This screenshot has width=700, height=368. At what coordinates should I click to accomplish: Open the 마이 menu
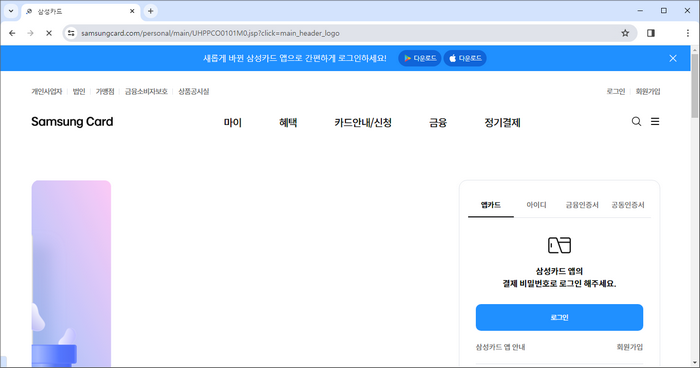tap(233, 122)
